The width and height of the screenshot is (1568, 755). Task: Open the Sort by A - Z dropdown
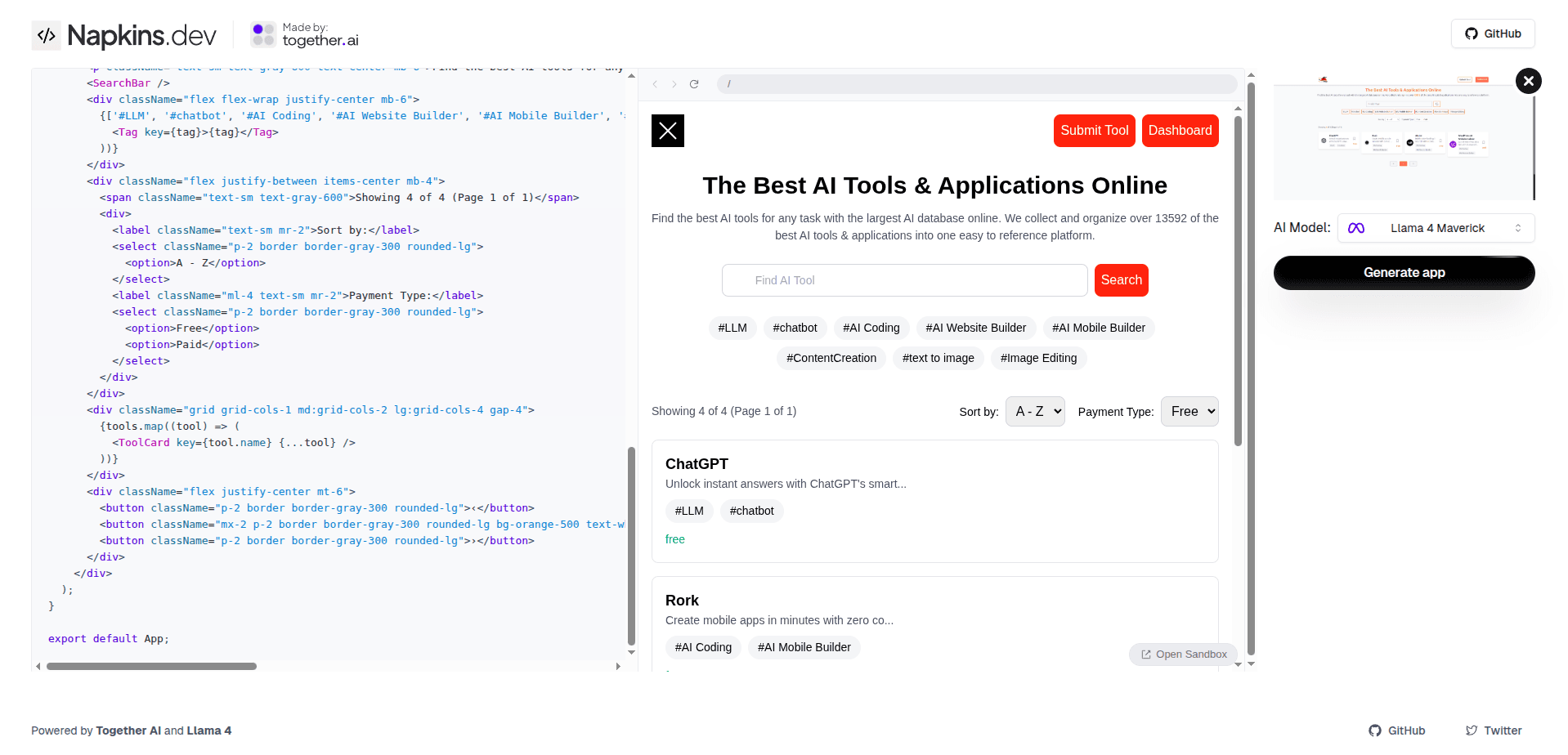point(1035,412)
